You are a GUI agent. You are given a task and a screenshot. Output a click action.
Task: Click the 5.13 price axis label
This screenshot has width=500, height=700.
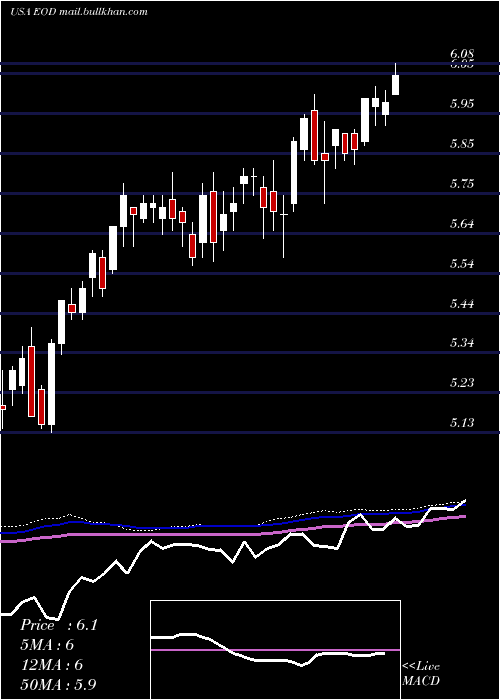(462, 422)
